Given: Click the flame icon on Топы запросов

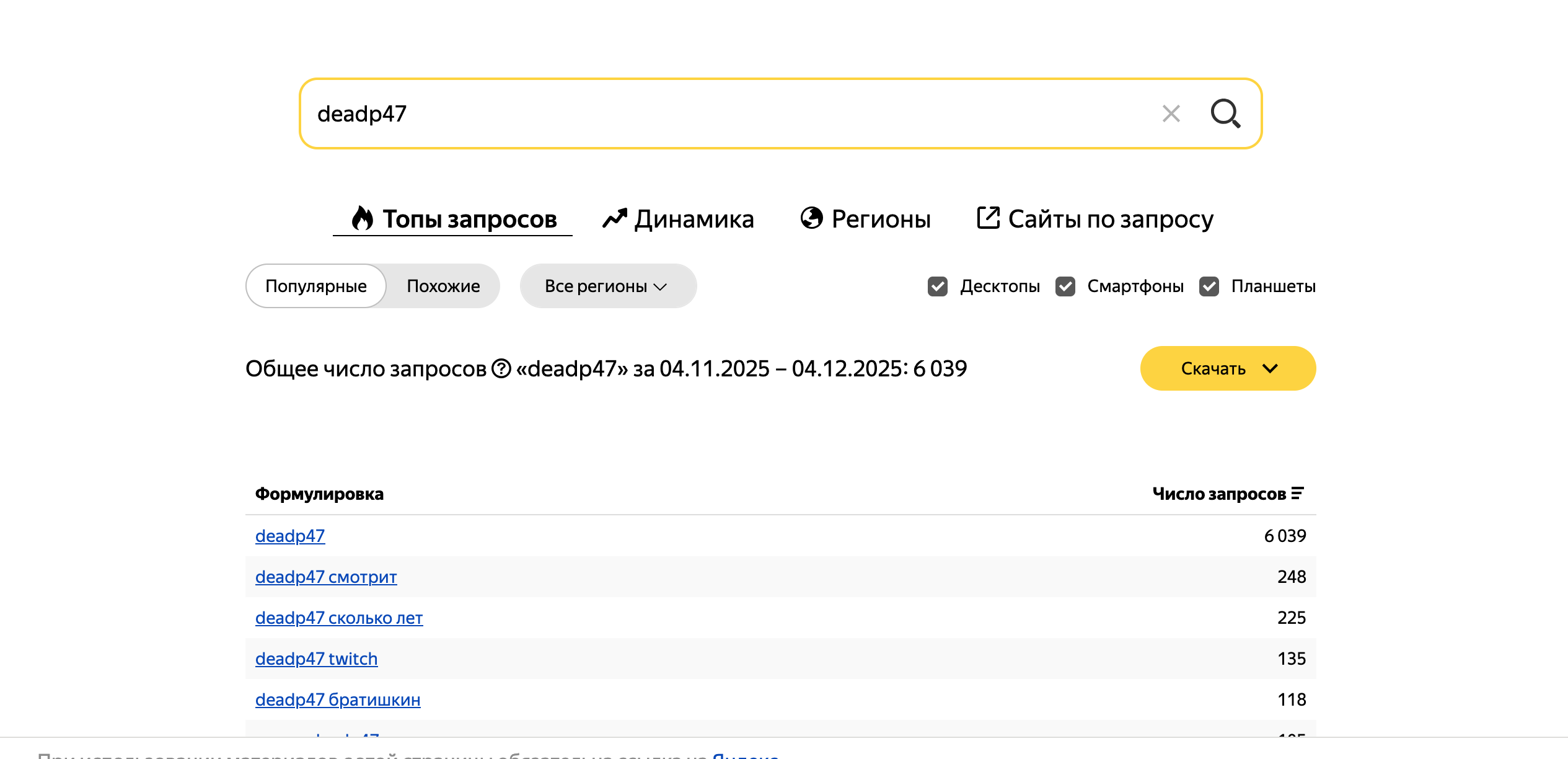Looking at the screenshot, I should click(x=363, y=218).
